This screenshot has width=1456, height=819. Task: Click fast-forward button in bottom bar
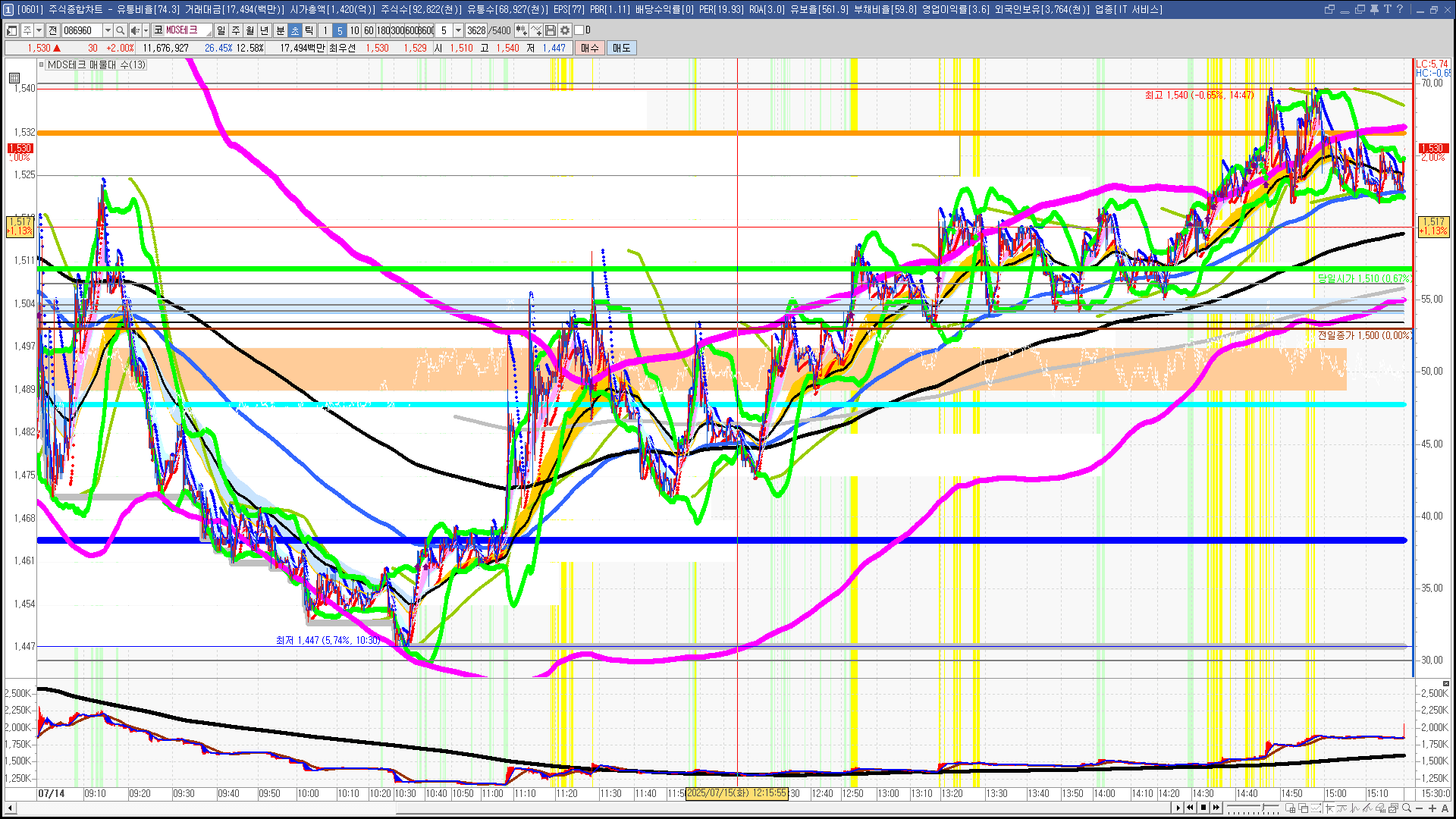pos(1216,808)
